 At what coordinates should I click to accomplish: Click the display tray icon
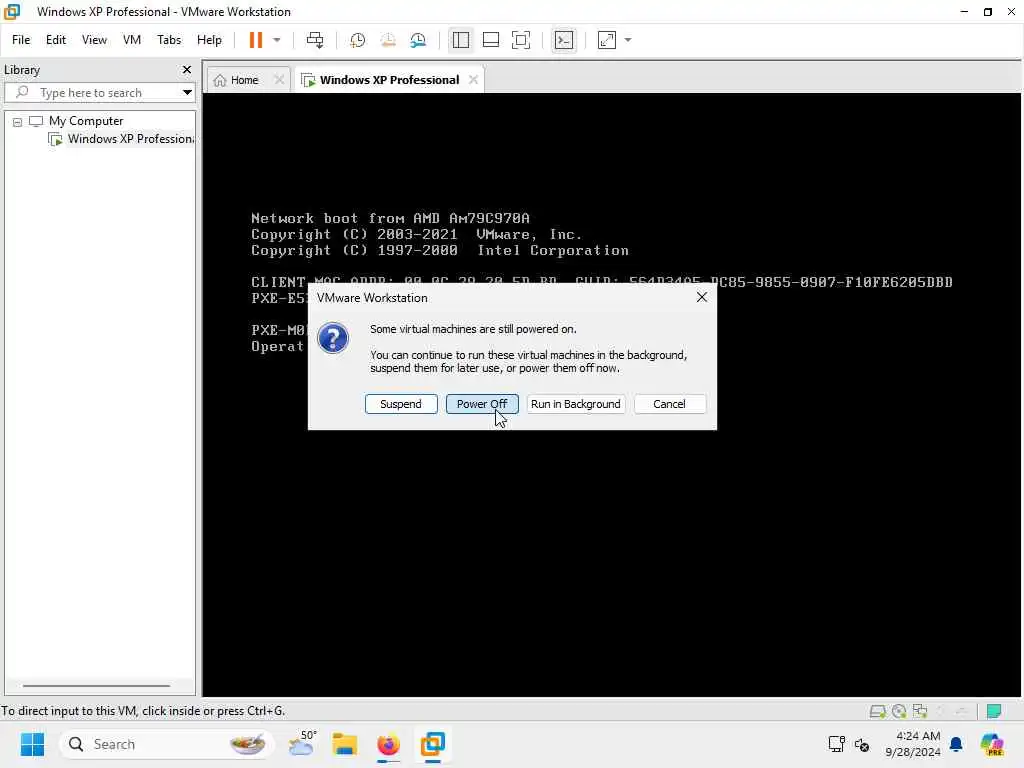click(837, 744)
